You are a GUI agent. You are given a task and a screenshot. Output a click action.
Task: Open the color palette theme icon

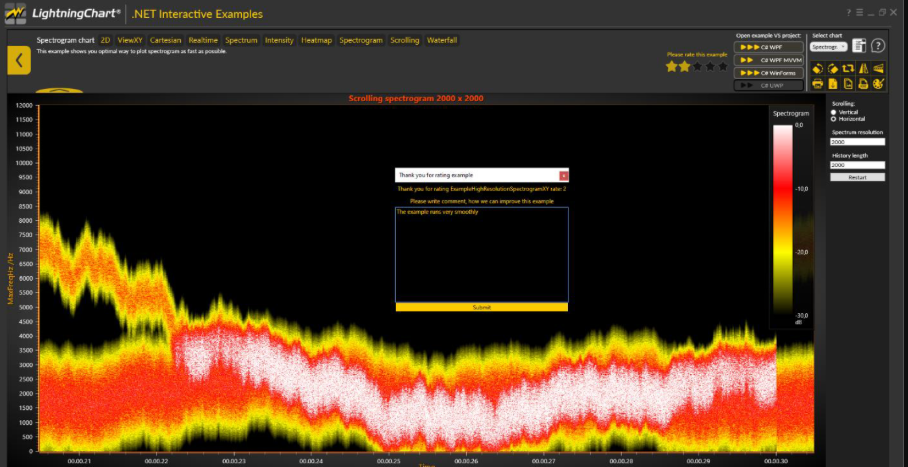tap(878, 84)
